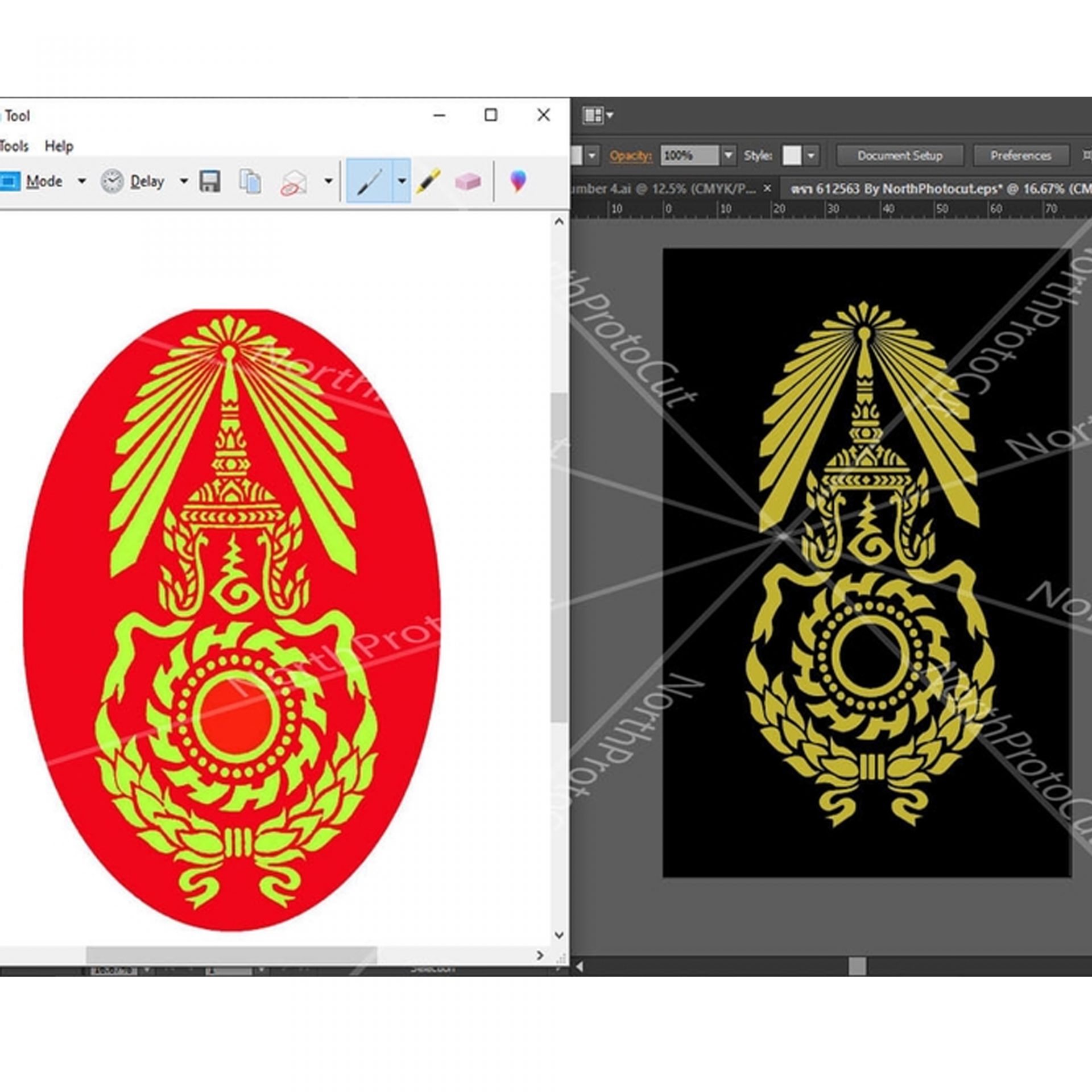The width and height of the screenshot is (1092, 1092).
Task: Switch to the Number 4.ai document tab
Action: [x=663, y=189]
